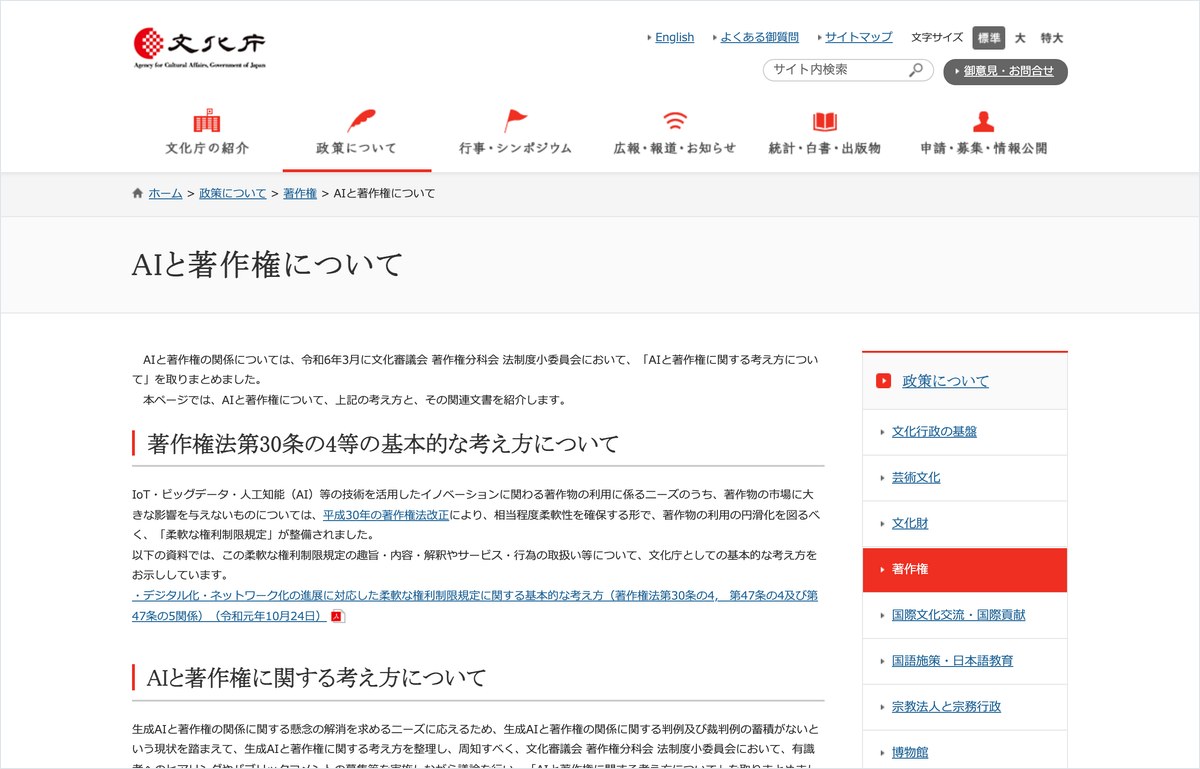Click the 文字サイズ label
The image size is (1200, 769).
click(x=937, y=38)
